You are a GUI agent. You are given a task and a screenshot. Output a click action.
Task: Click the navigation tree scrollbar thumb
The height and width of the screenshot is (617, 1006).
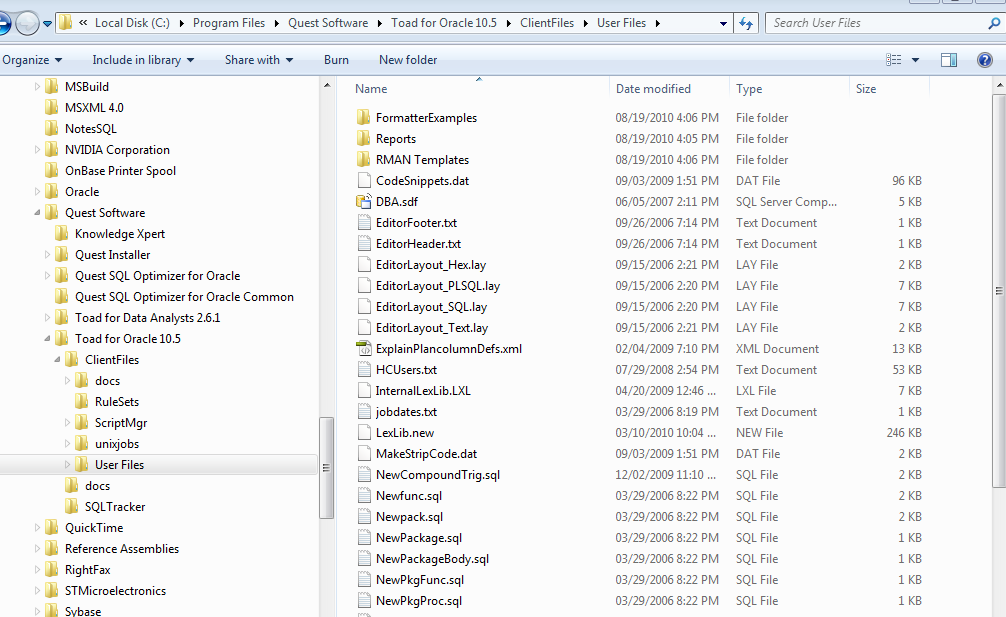[x=326, y=468]
